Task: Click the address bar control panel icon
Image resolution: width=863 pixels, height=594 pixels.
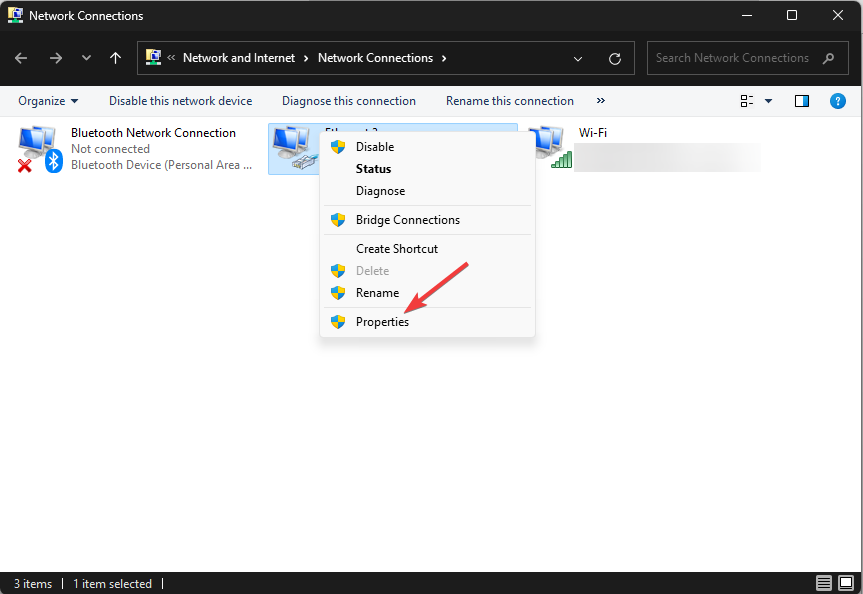Action: tap(153, 57)
